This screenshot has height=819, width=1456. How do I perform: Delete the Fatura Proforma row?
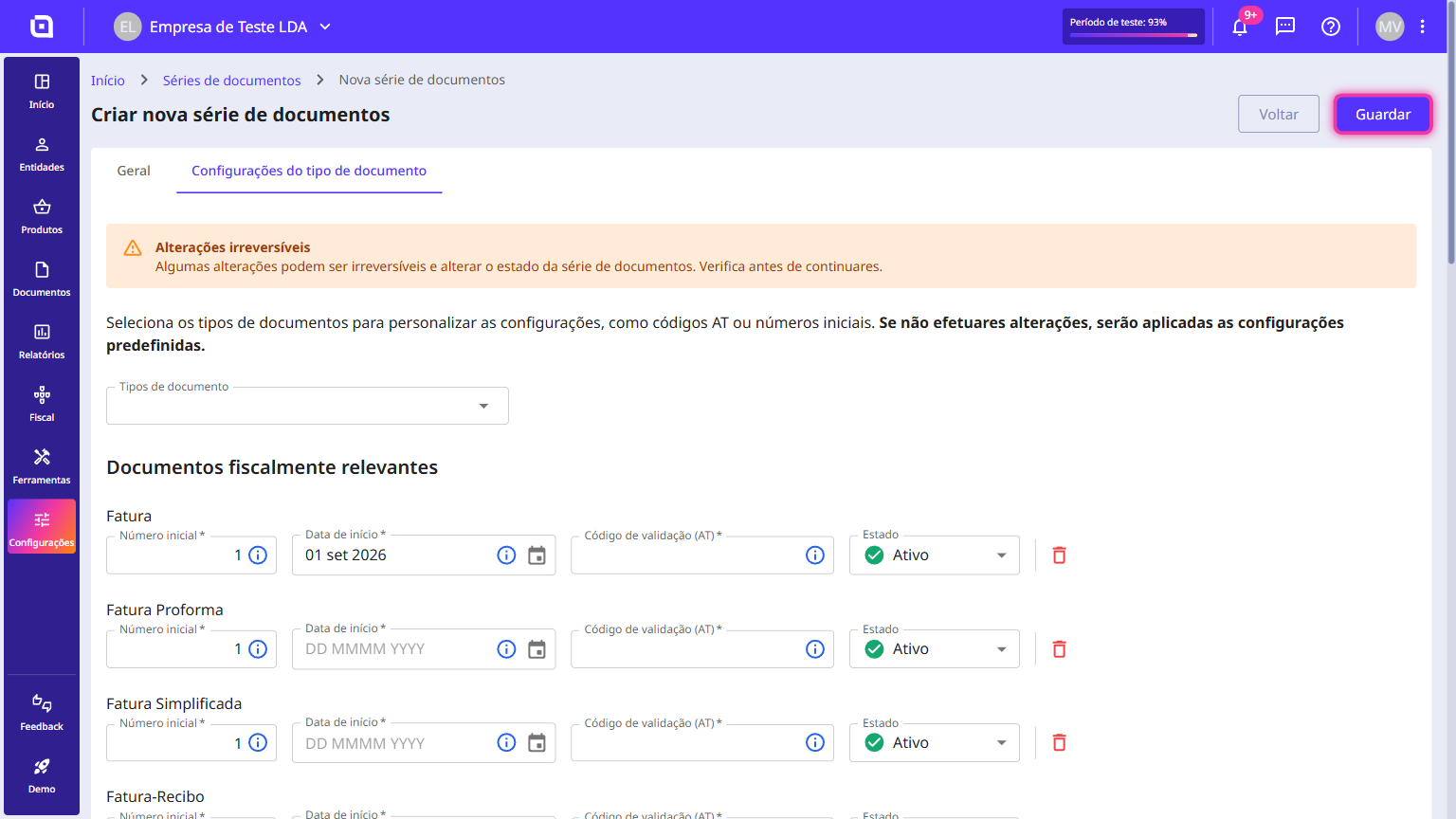[1060, 649]
